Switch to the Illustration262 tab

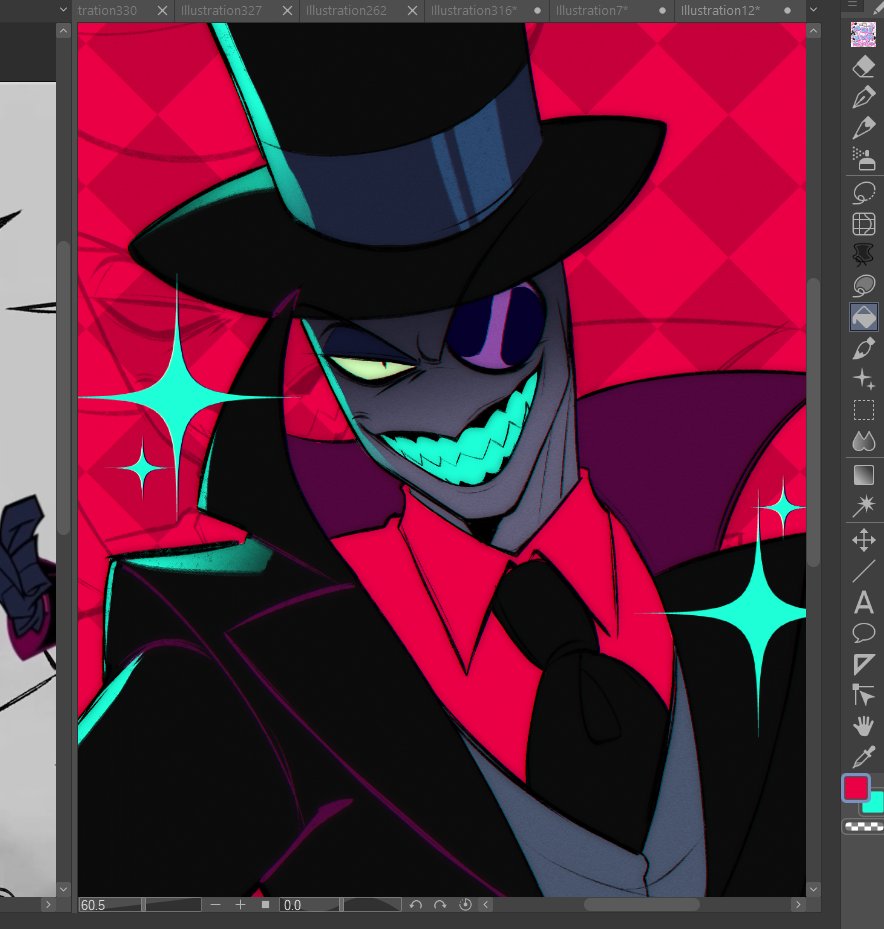tap(346, 11)
